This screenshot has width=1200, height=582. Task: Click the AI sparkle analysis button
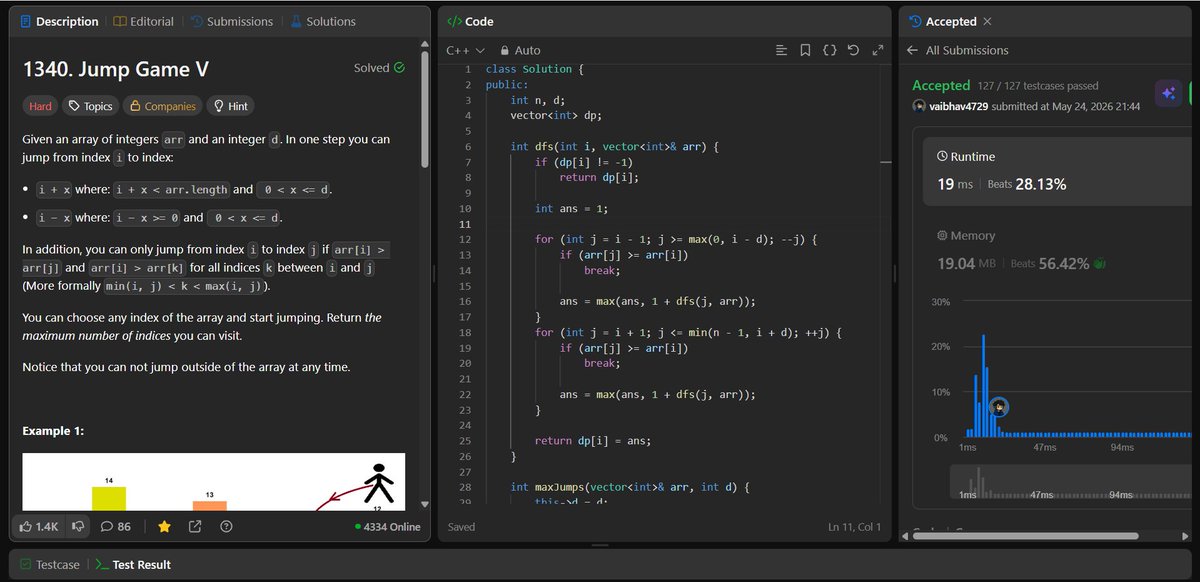pos(1167,93)
